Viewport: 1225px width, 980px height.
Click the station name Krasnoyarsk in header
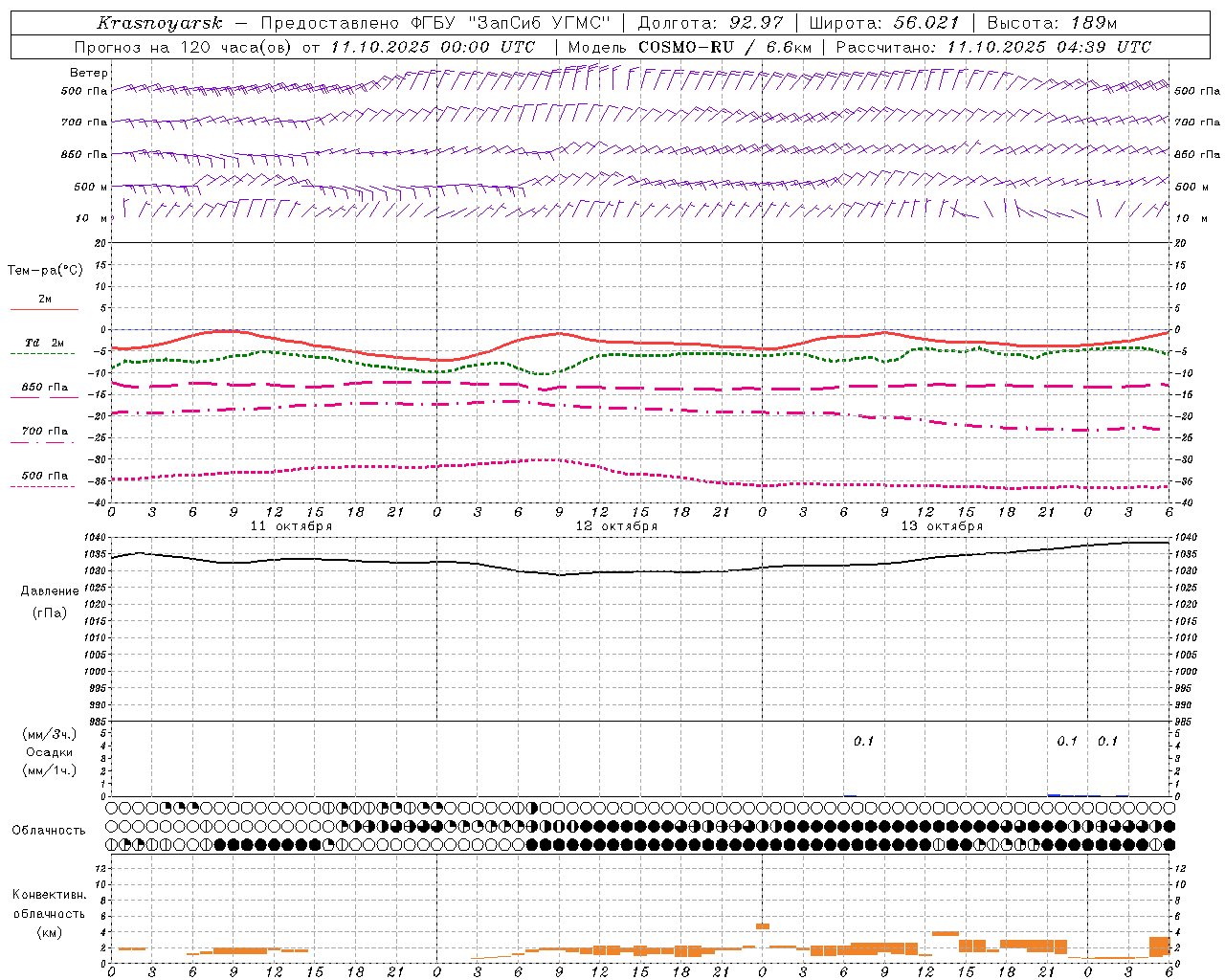(x=159, y=23)
